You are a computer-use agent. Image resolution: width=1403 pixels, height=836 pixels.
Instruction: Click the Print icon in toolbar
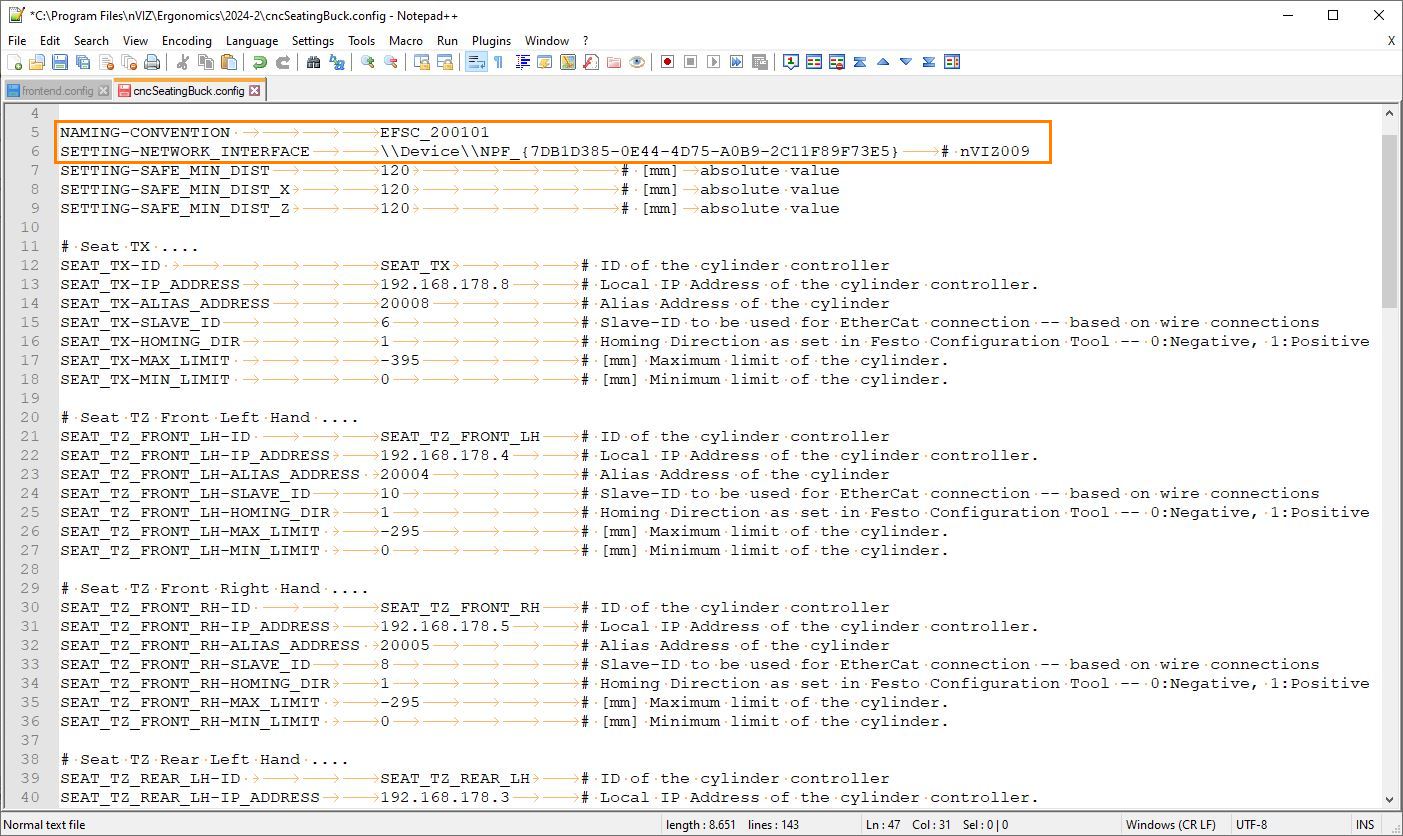click(x=152, y=62)
